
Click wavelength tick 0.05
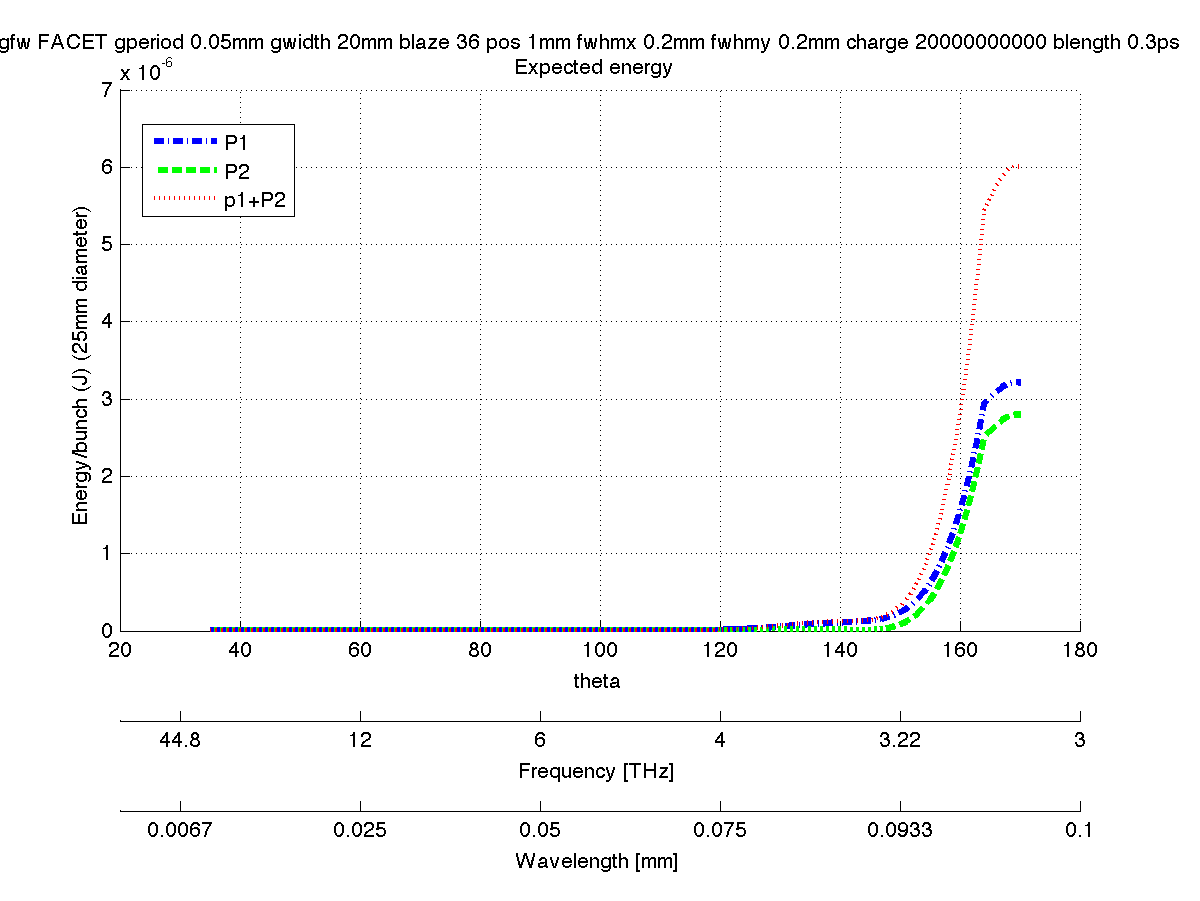540,830
